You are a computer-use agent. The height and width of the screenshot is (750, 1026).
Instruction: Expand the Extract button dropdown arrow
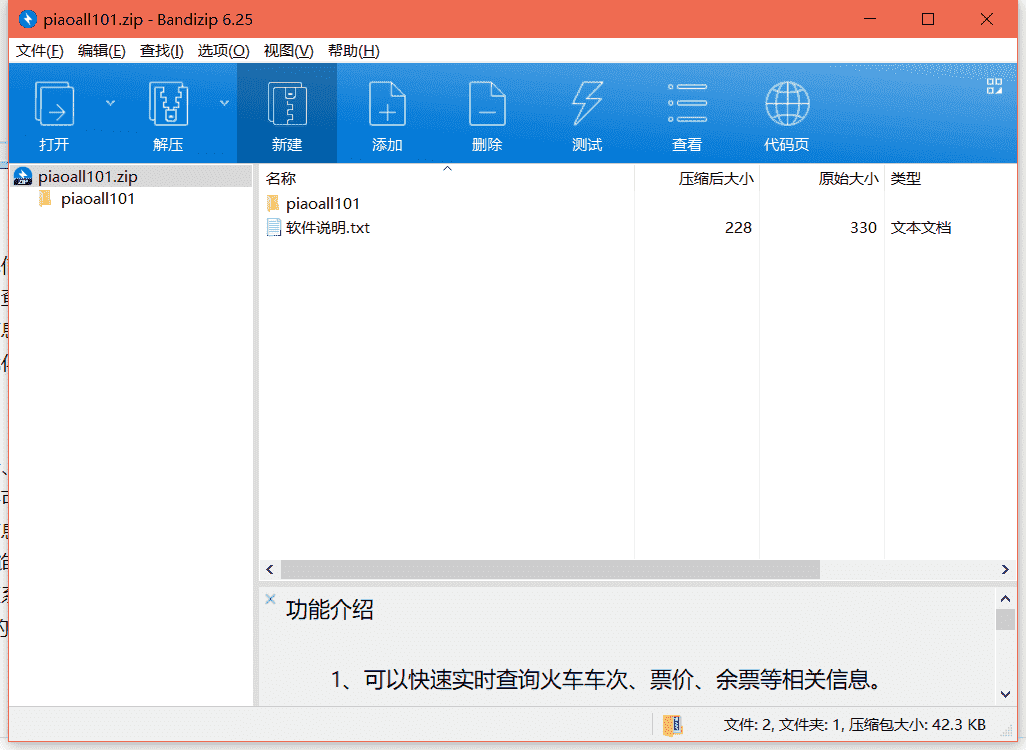(224, 103)
